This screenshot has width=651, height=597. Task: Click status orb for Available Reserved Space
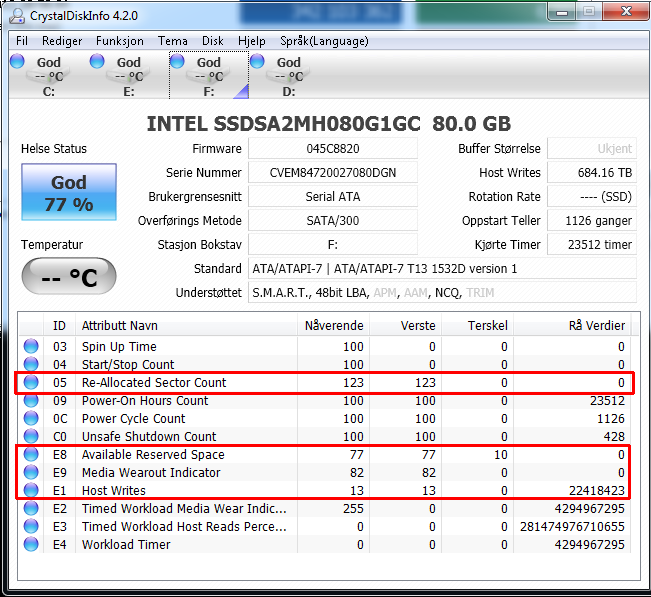(x=31, y=454)
